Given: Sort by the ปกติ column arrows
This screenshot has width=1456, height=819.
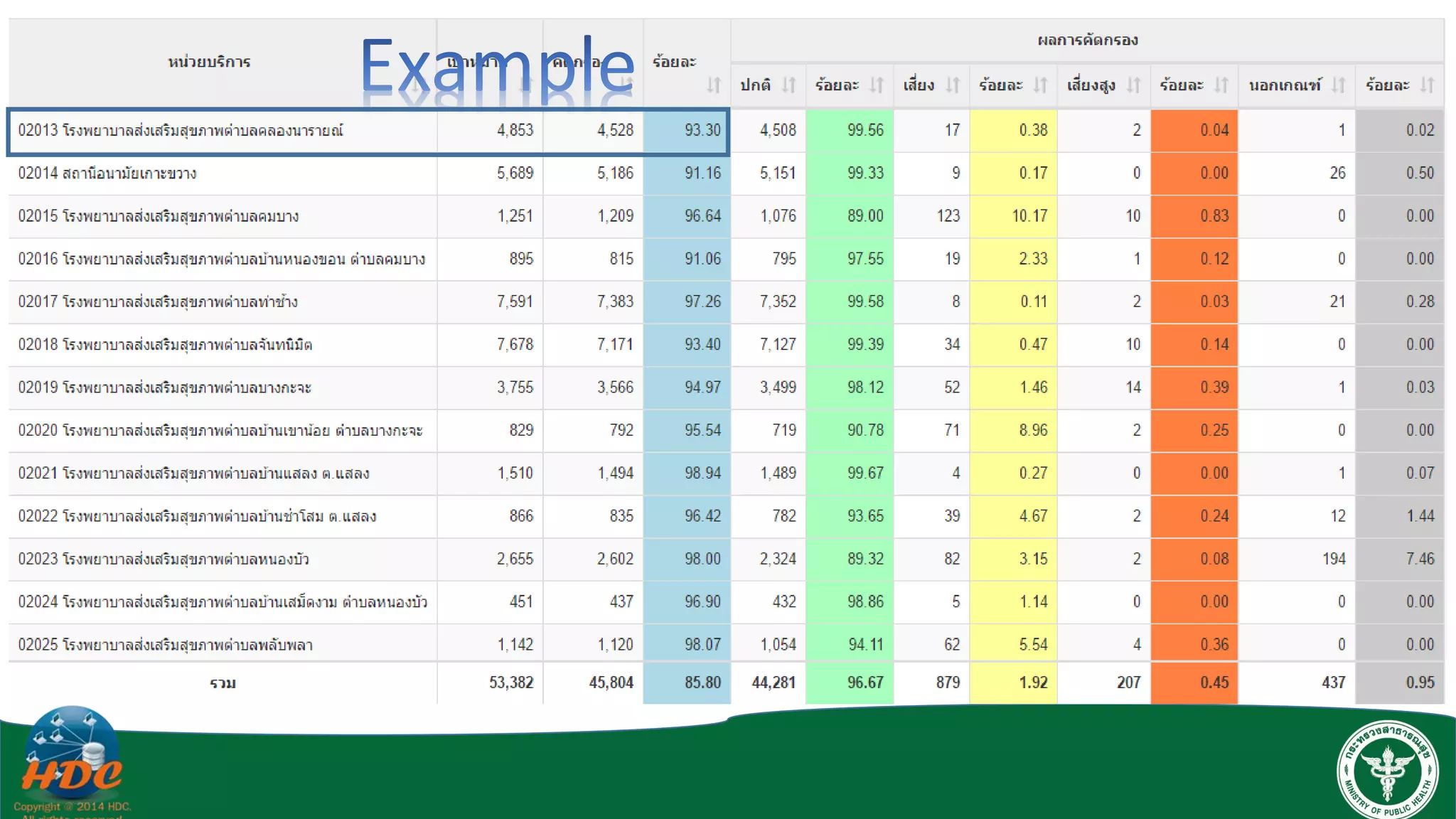Looking at the screenshot, I should (x=788, y=85).
